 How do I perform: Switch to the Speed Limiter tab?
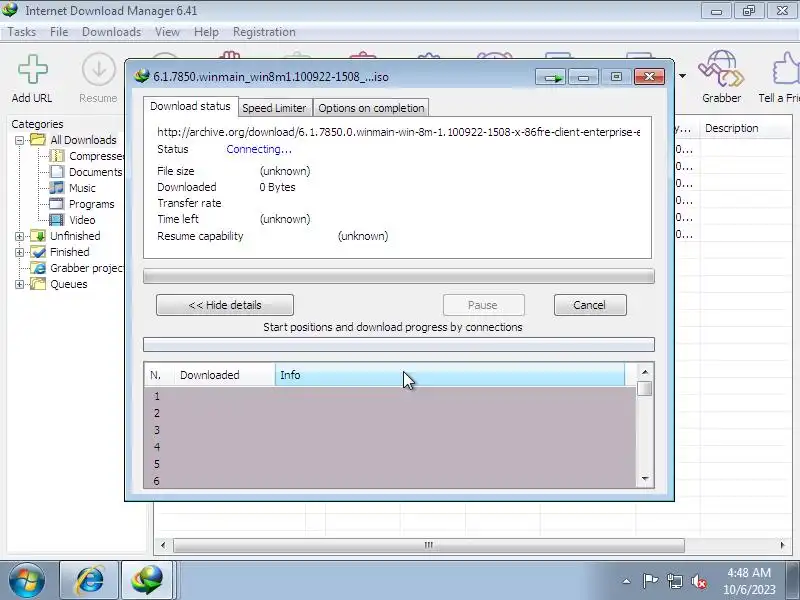tap(274, 108)
